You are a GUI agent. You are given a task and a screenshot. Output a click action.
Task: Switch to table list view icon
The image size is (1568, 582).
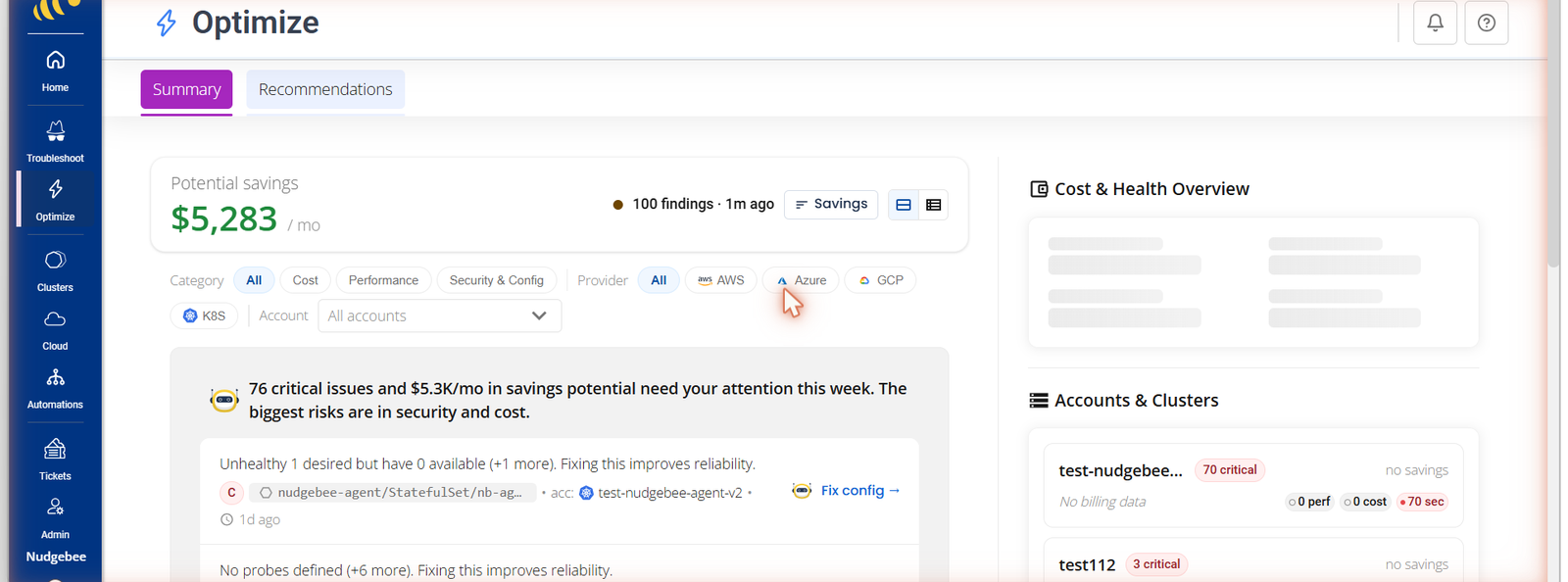933,205
